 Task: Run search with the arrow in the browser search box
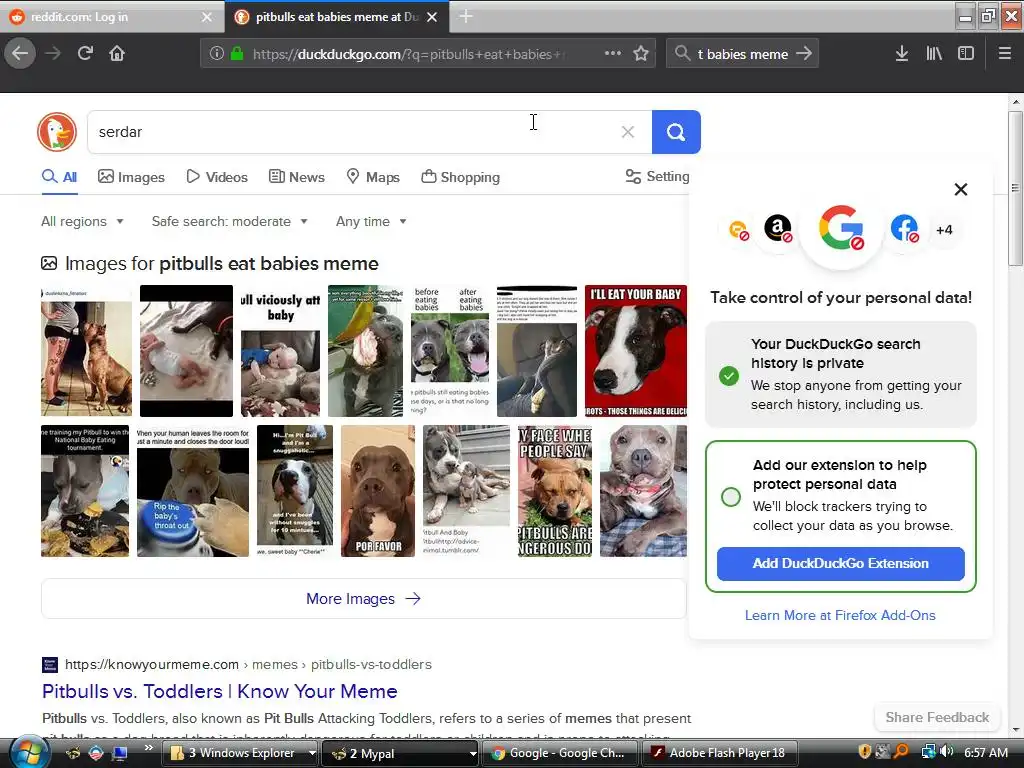[x=804, y=54]
